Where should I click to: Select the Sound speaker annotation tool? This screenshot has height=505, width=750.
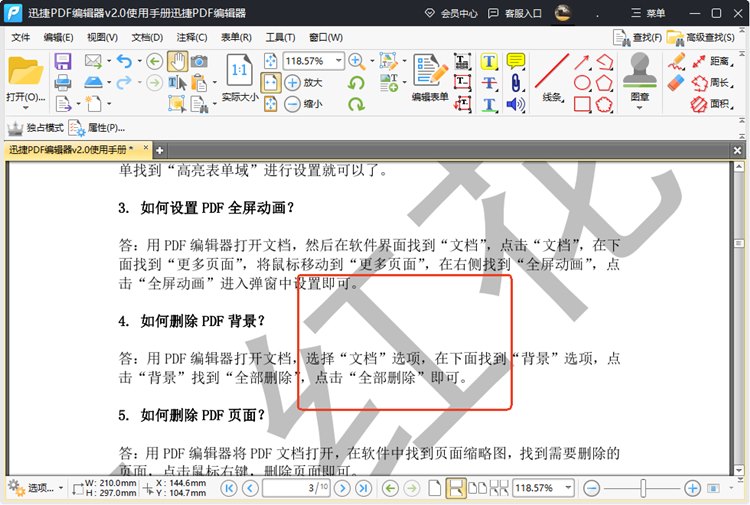click(515, 104)
